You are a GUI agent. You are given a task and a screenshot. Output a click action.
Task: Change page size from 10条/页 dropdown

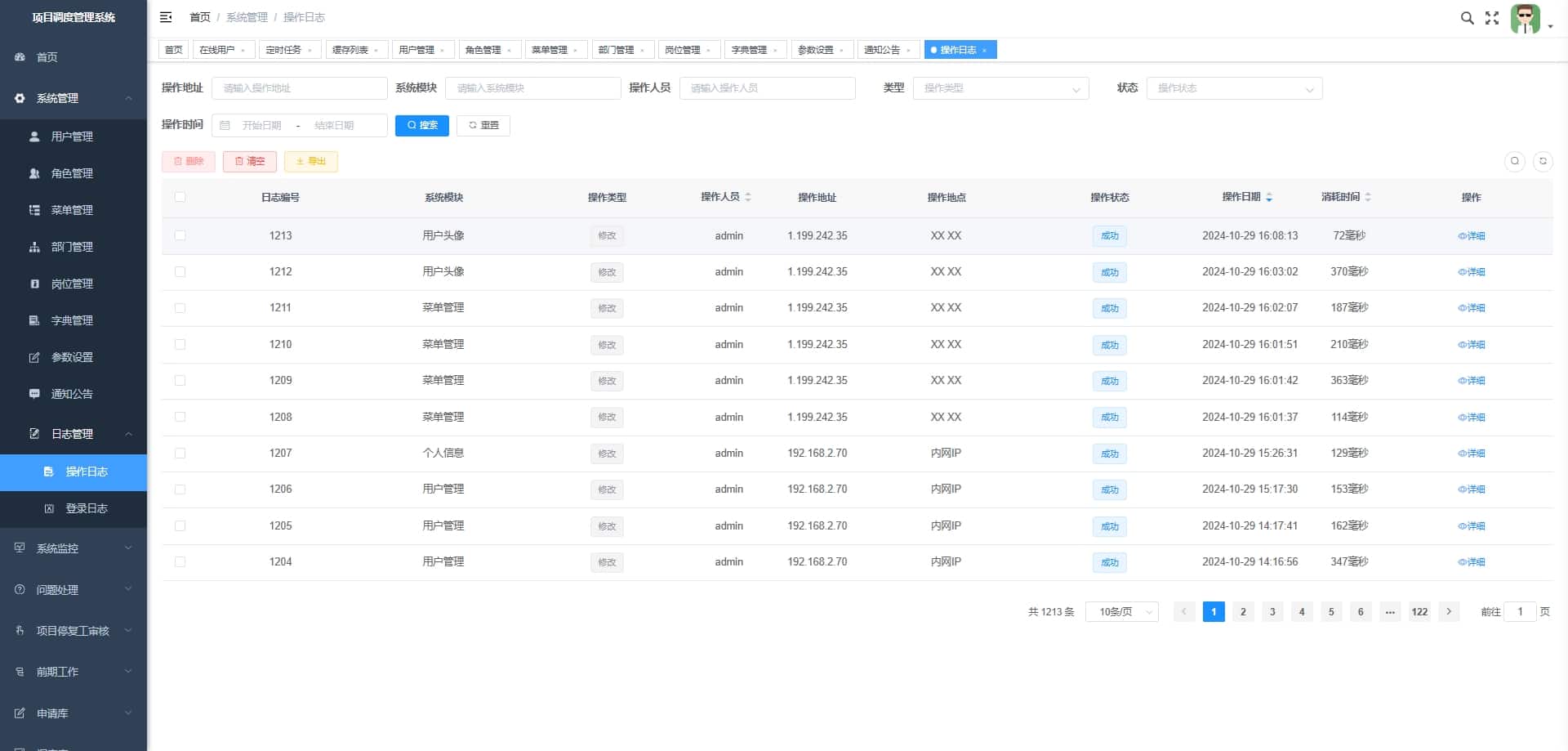click(x=1121, y=612)
